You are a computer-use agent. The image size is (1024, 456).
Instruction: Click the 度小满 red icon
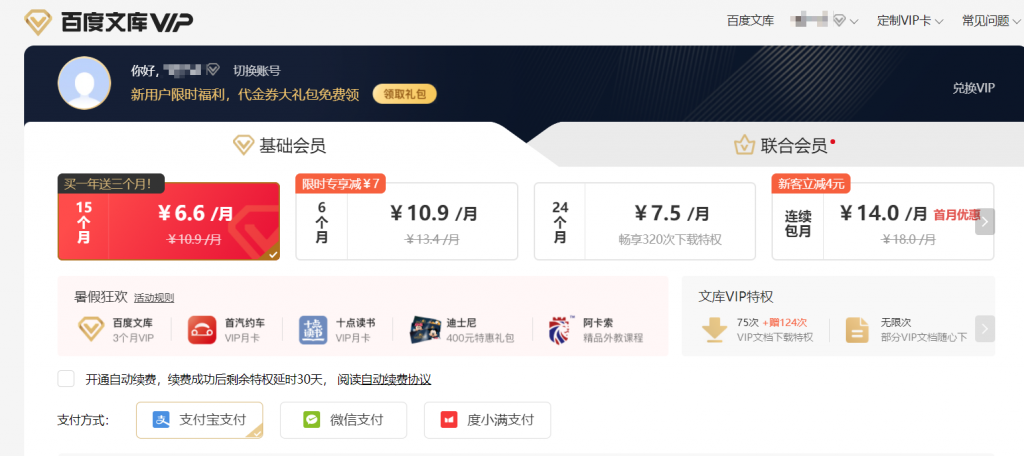[x=449, y=419]
